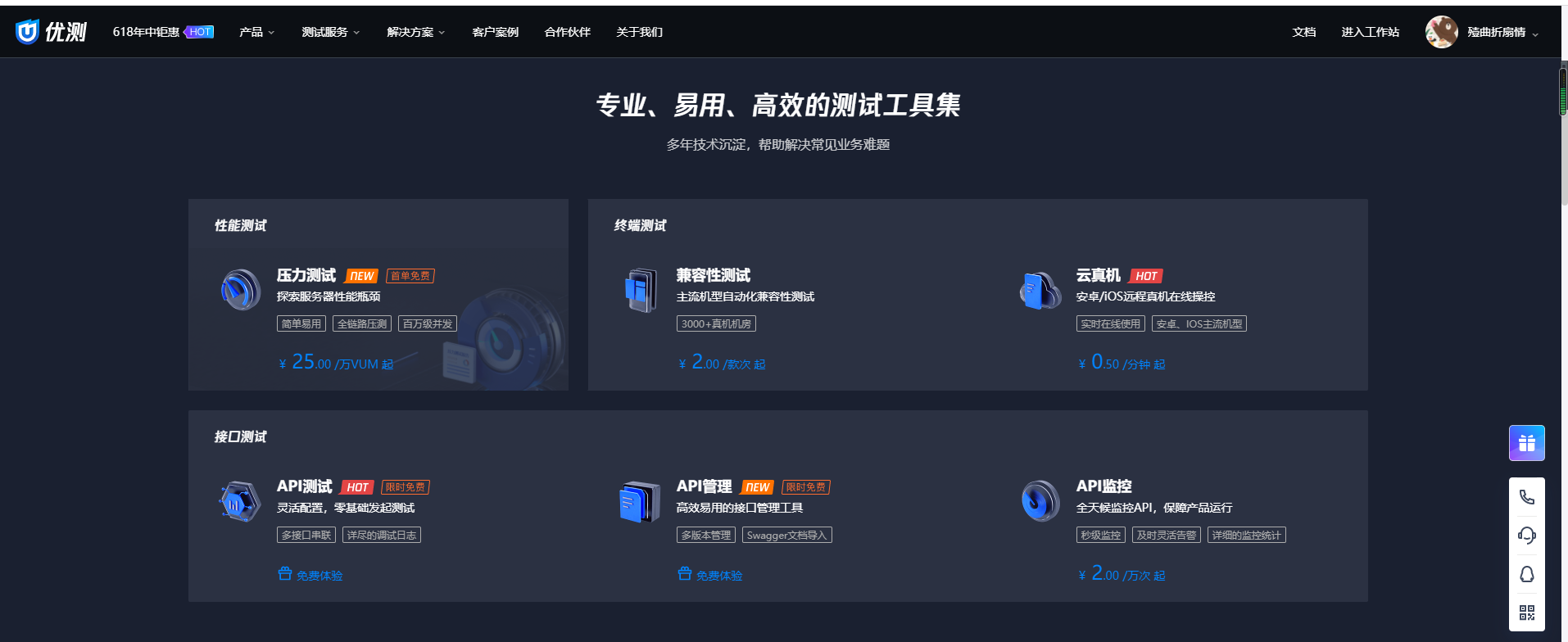Click the 安卓、IOS主流机型 tag
This screenshot has height=642, width=1568.
tap(1199, 323)
